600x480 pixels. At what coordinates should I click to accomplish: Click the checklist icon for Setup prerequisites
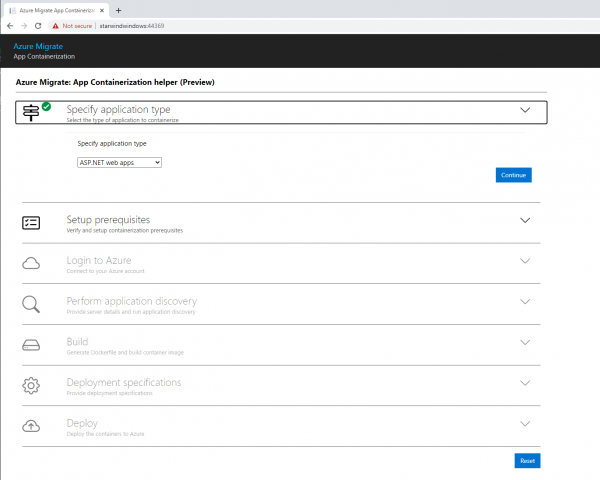(x=31, y=223)
